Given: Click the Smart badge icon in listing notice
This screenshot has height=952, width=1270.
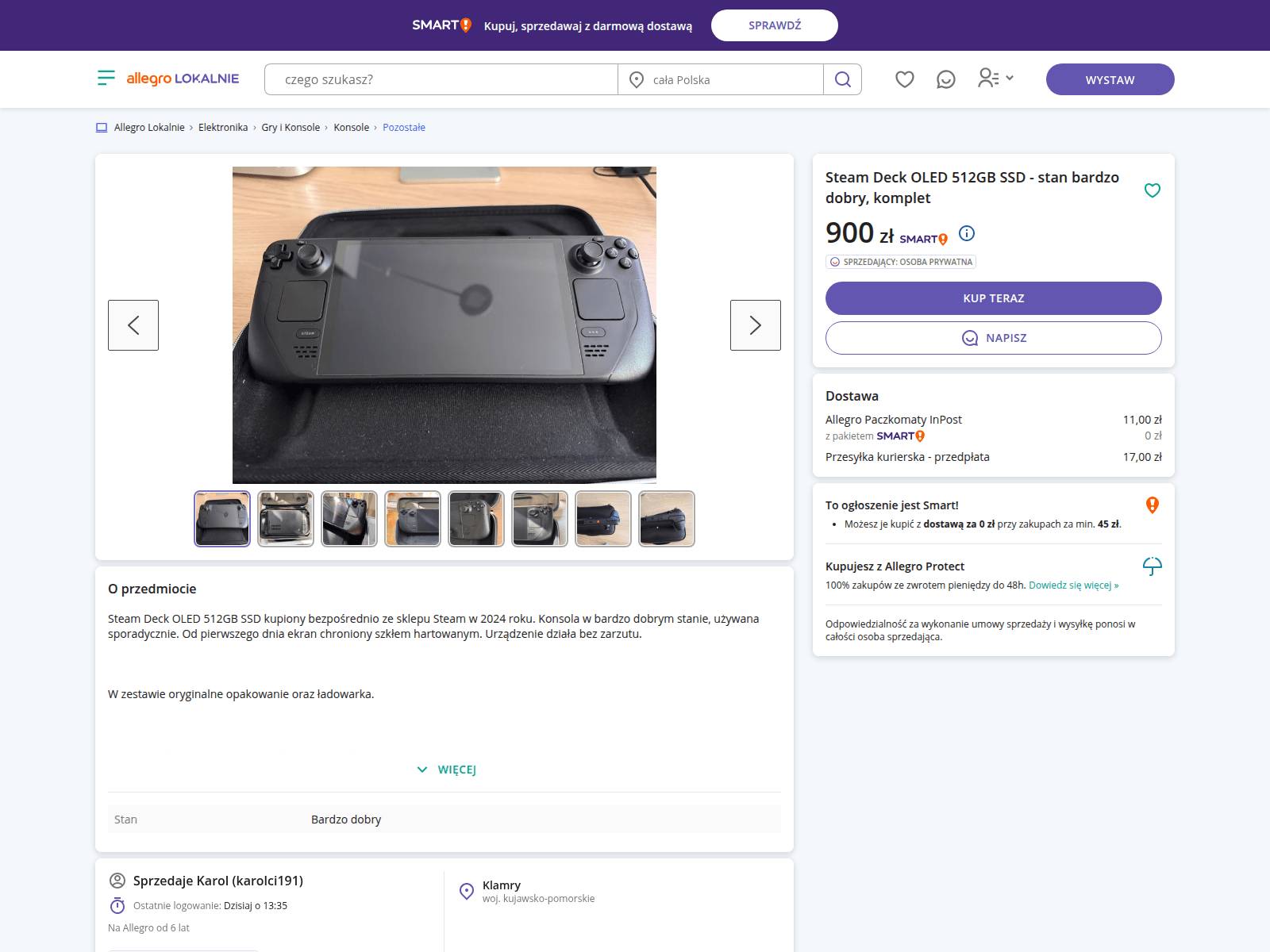Looking at the screenshot, I should (x=1153, y=505).
